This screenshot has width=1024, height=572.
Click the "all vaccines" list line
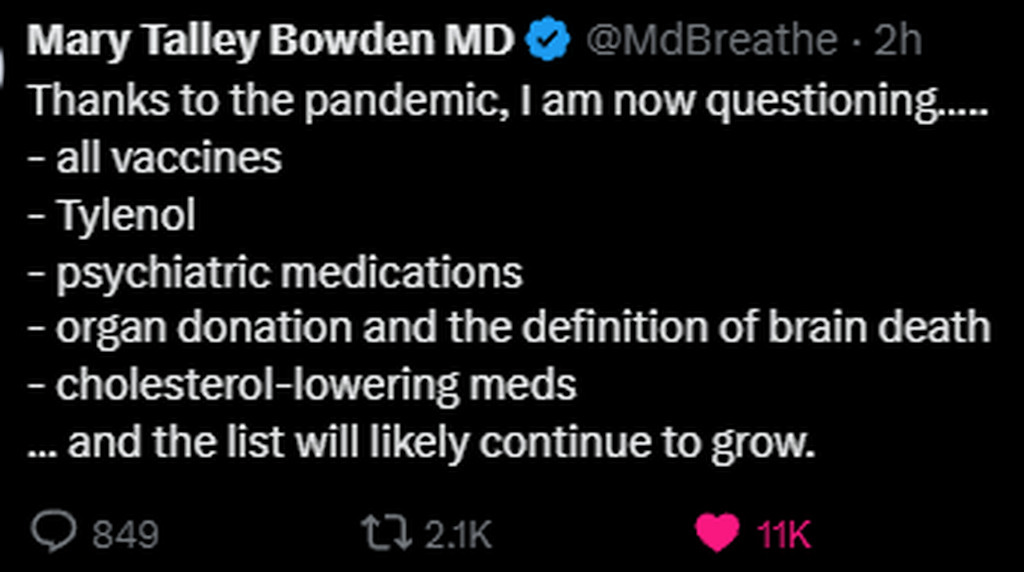click(x=168, y=158)
